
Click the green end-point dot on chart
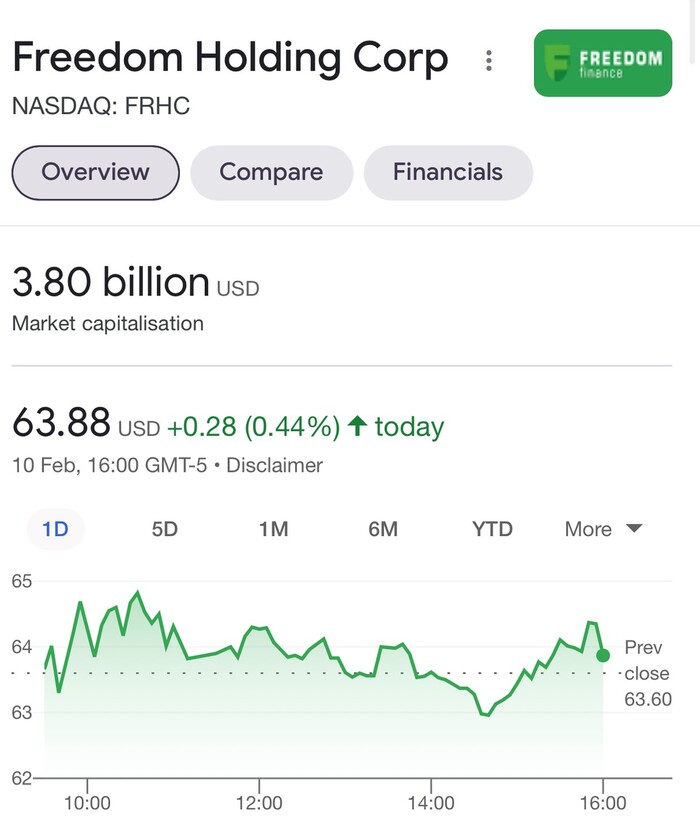[603, 655]
